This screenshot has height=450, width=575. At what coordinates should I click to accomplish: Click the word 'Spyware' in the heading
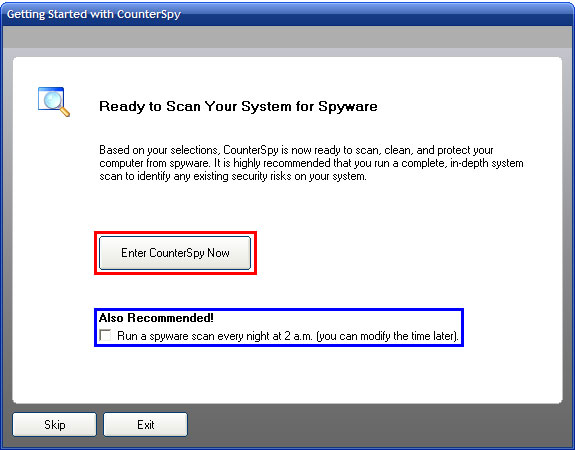pos(348,107)
